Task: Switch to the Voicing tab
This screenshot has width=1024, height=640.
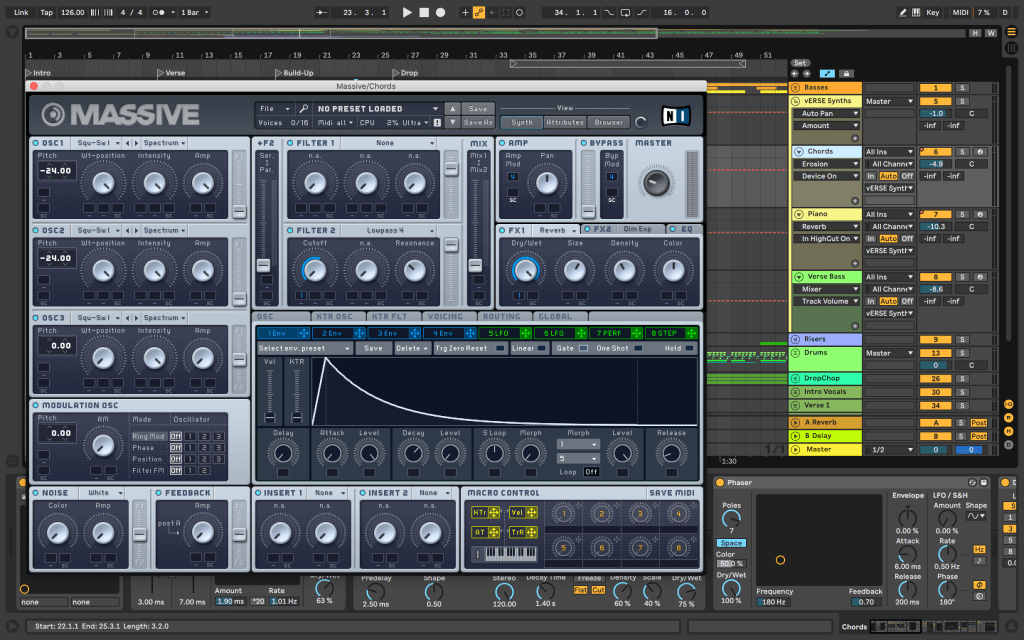Action: [445, 316]
